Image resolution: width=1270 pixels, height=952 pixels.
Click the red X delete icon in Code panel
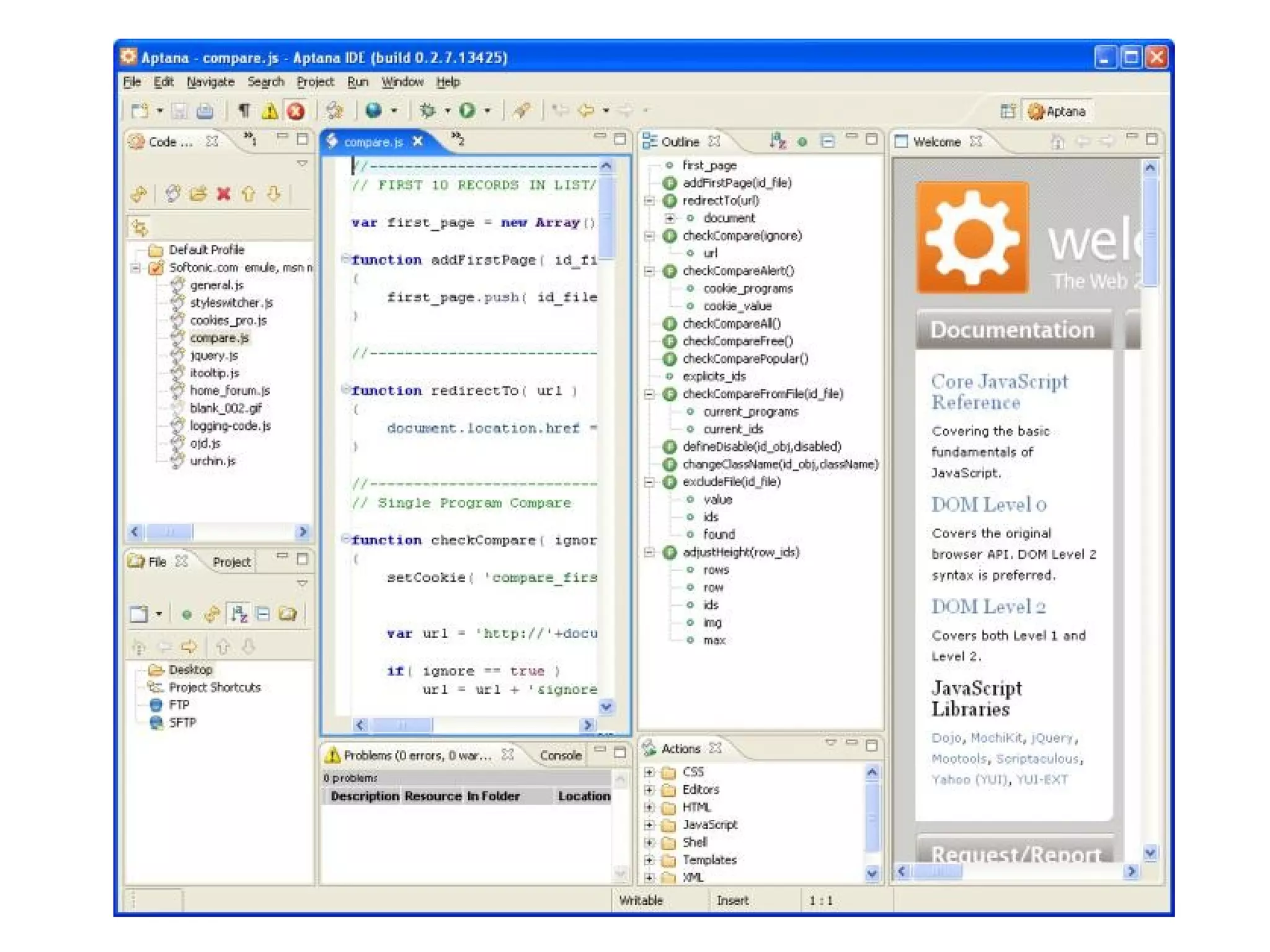point(223,194)
